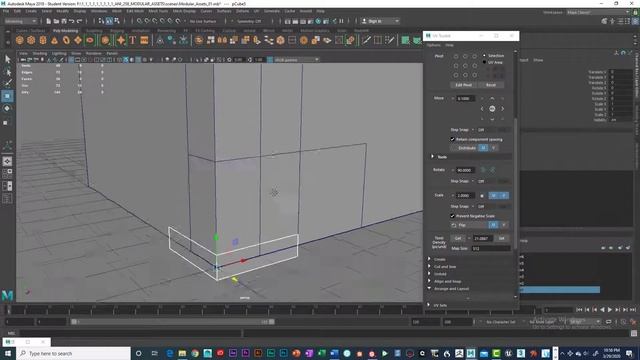Open the Symmetry Off dropdown
Viewport: 640px width, 360px height.
click(x=249, y=21)
